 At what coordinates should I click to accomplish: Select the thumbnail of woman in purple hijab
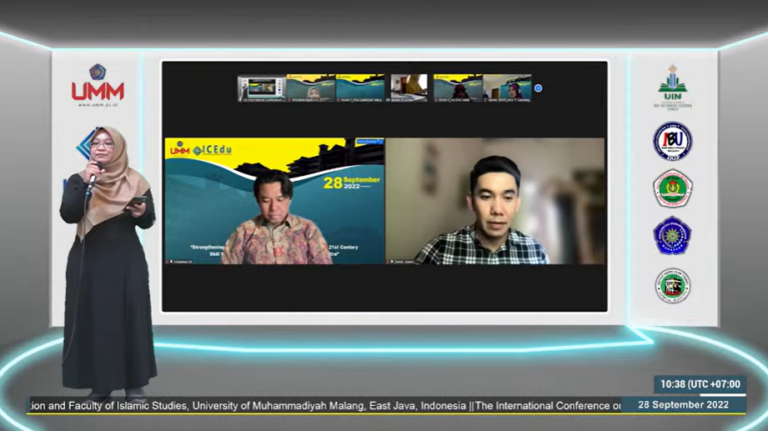tap(507, 88)
